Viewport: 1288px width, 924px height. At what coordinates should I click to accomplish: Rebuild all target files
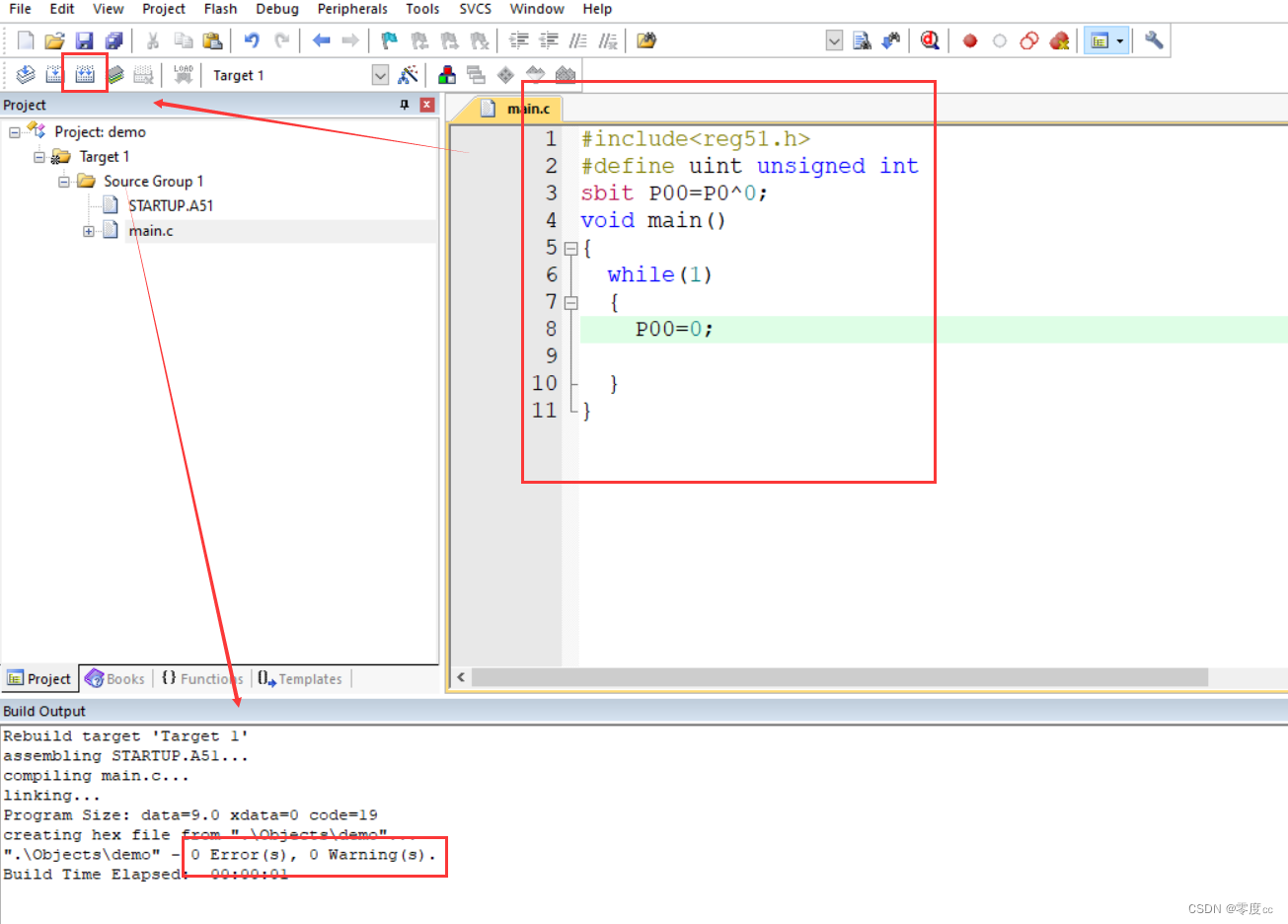pos(85,75)
